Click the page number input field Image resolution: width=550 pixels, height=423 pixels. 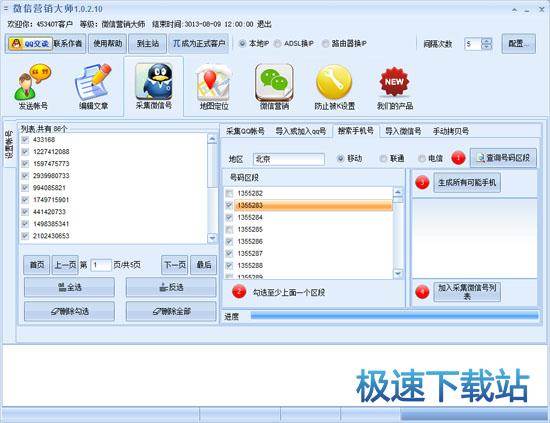coord(101,265)
